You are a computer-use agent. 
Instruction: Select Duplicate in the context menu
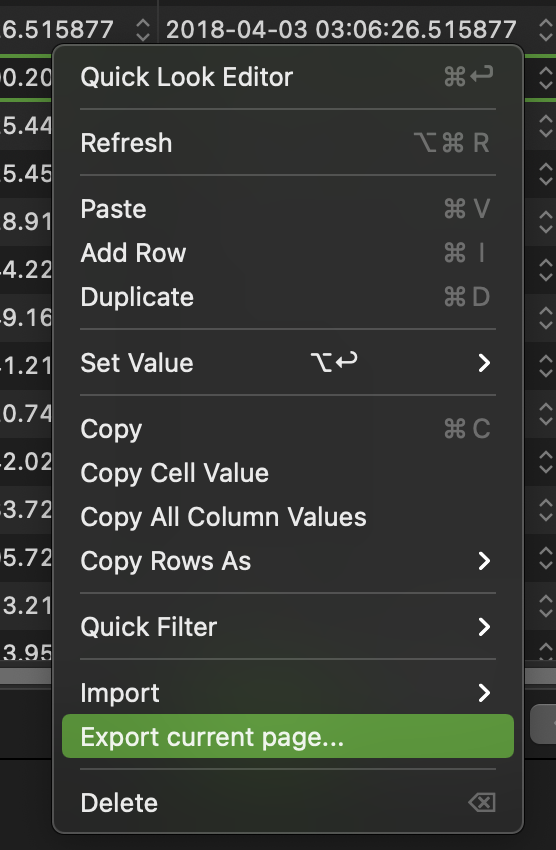(288, 297)
